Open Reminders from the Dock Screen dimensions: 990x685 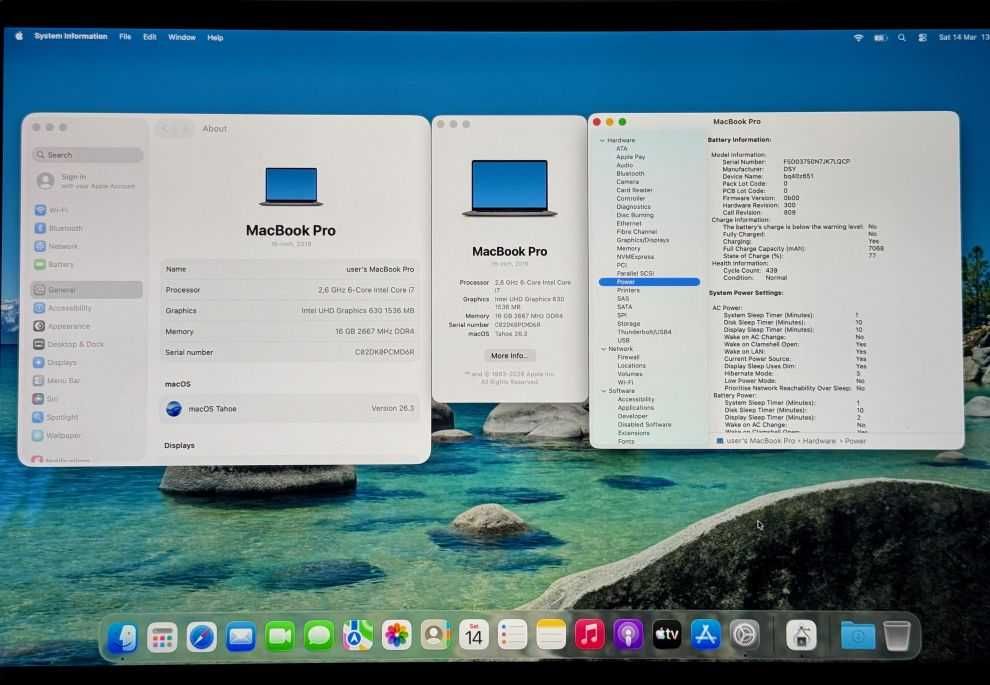click(512, 635)
